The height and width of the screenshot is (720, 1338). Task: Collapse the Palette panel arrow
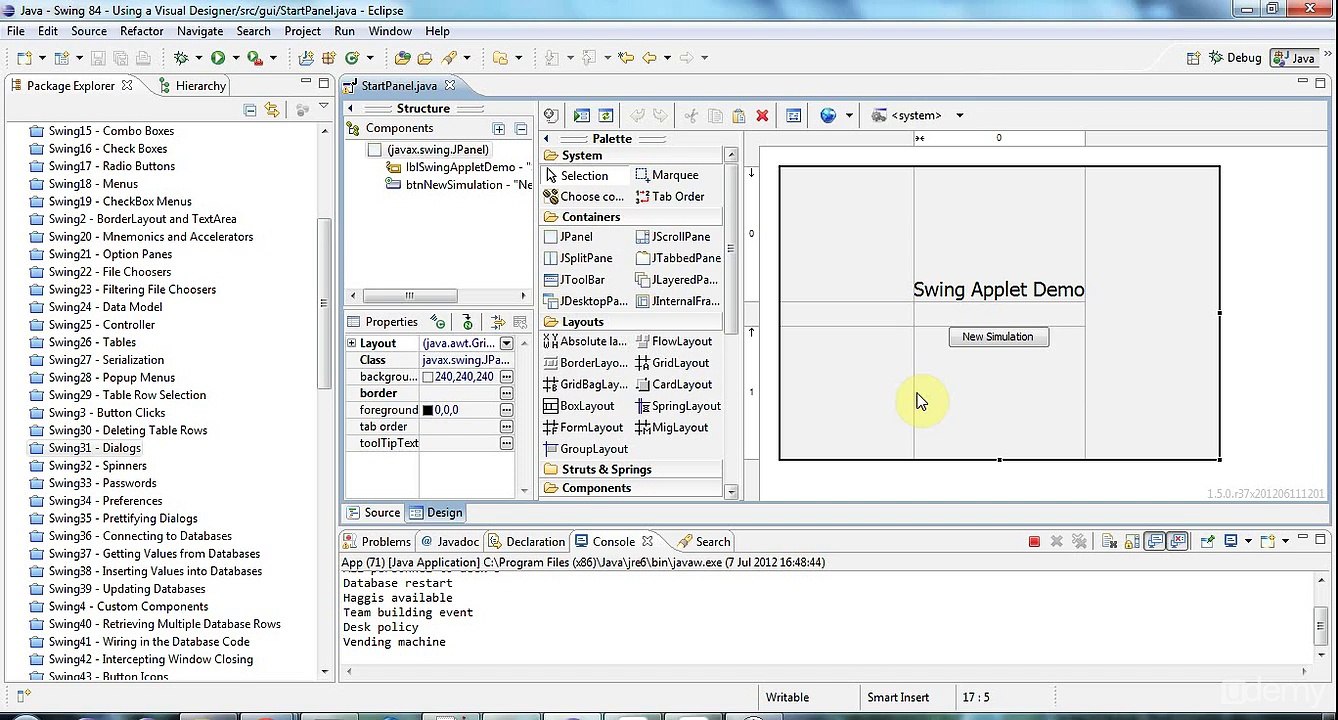point(547,138)
